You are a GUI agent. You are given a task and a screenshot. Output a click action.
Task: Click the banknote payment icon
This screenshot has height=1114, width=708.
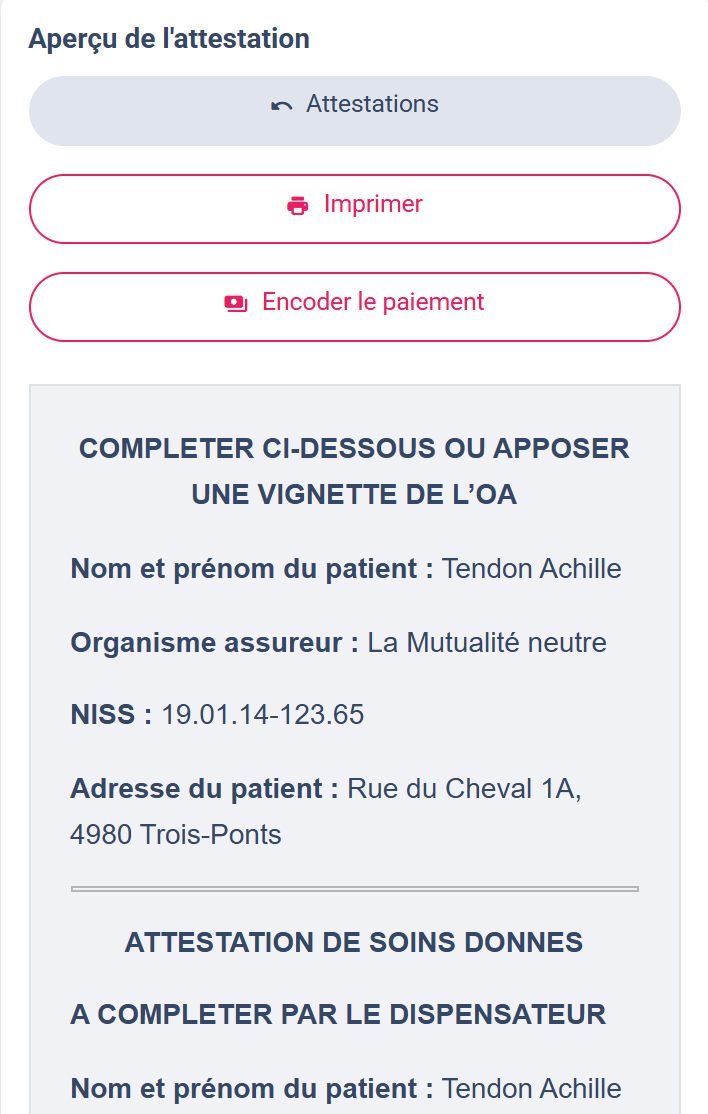coord(236,303)
